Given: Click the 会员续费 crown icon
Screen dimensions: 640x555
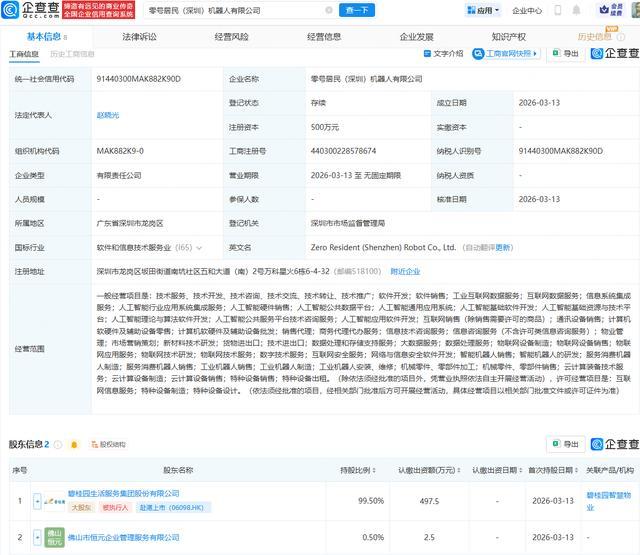Looking at the screenshot, I should [611, 10].
